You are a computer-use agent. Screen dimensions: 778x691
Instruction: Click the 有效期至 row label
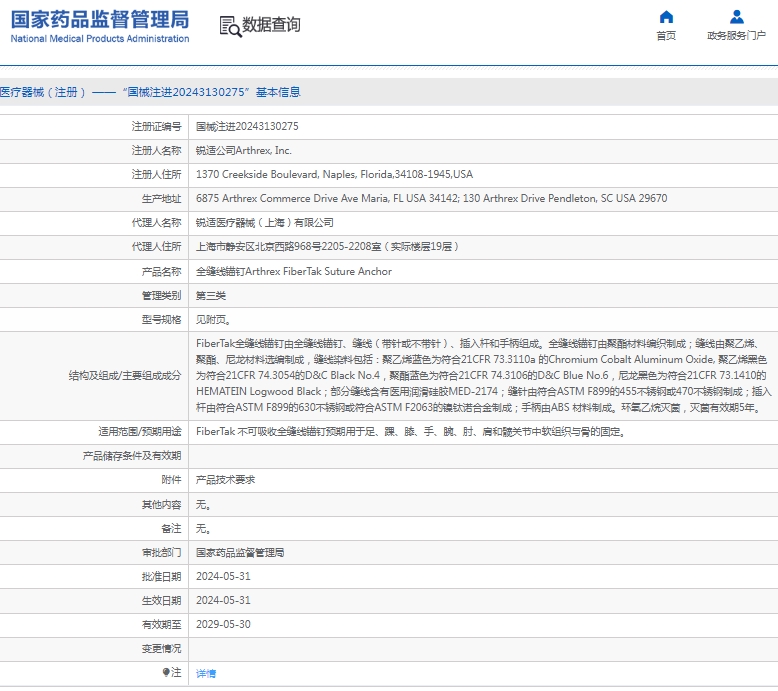pyautogui.click(x=161, y=625)
